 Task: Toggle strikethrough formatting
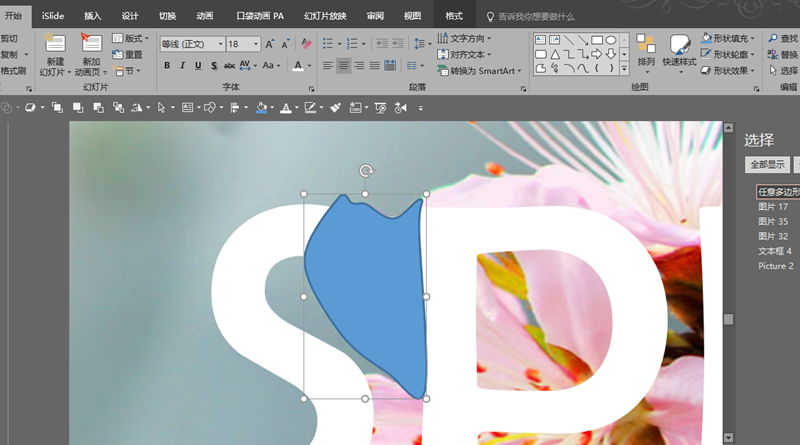[230, 65]
